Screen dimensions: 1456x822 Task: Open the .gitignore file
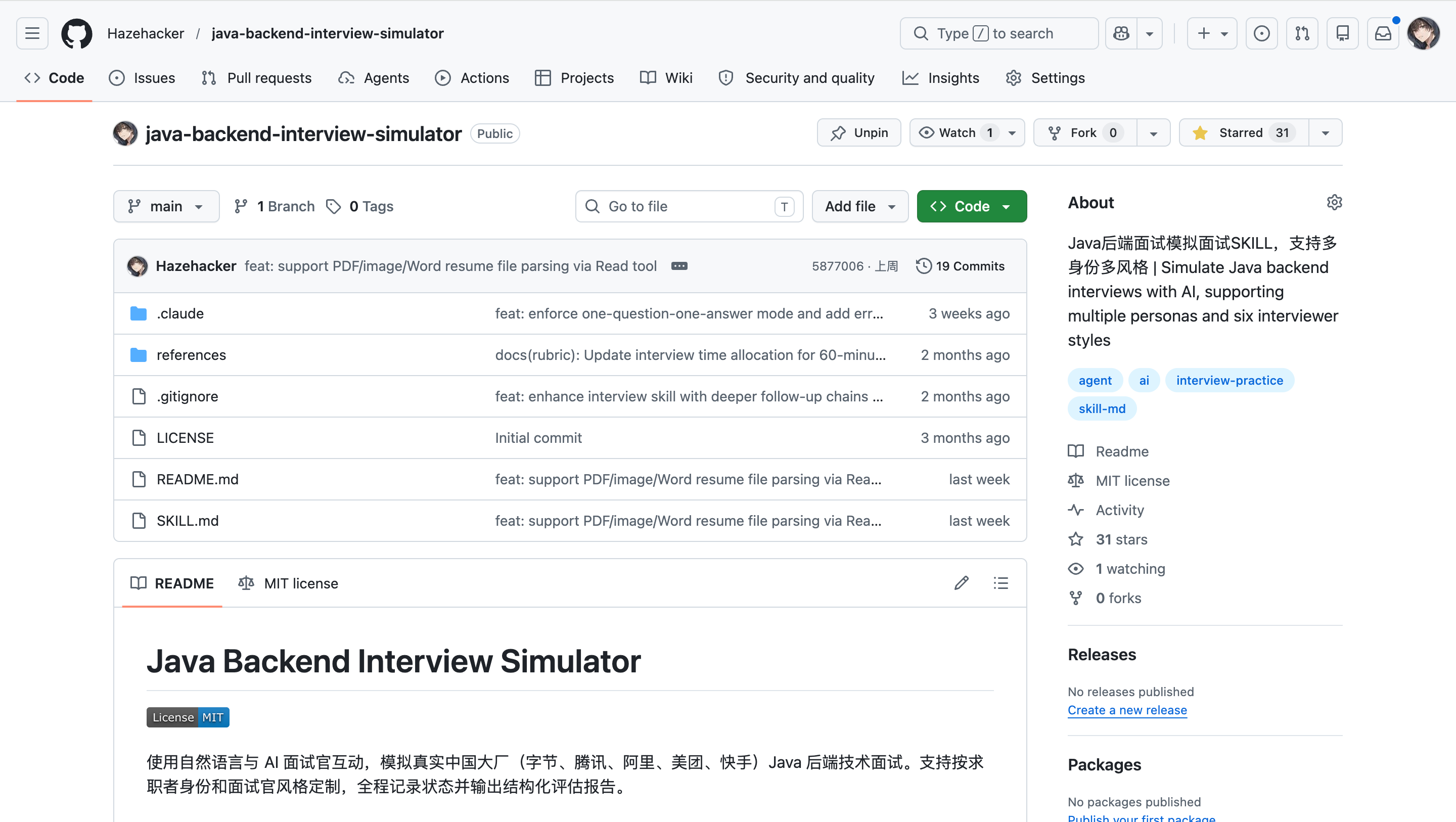(x=188, y=396)
